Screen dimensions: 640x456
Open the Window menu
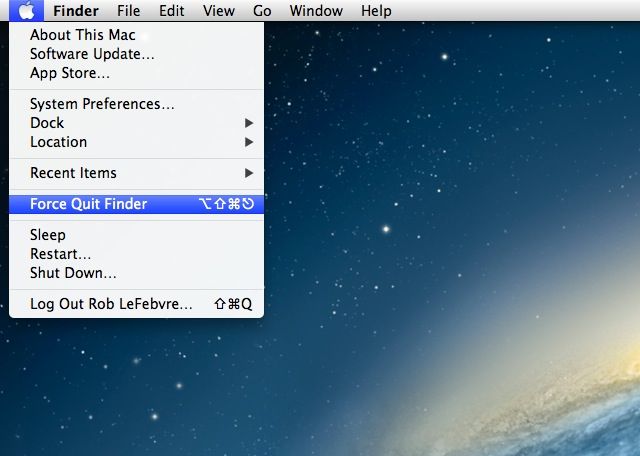tap(314, 11)
